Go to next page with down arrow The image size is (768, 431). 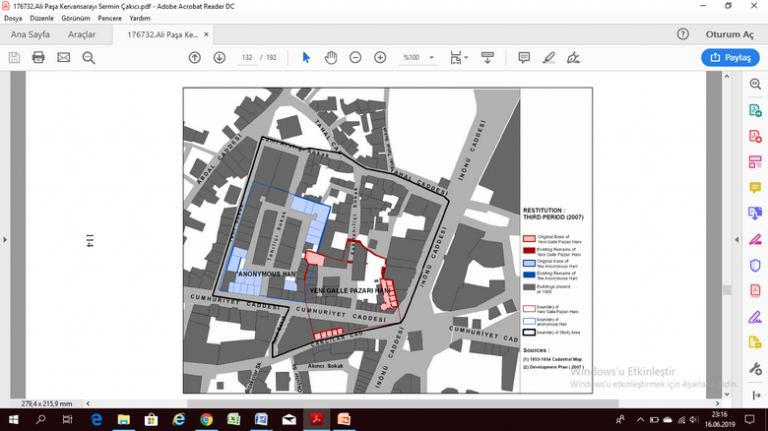tap(219, 57)
